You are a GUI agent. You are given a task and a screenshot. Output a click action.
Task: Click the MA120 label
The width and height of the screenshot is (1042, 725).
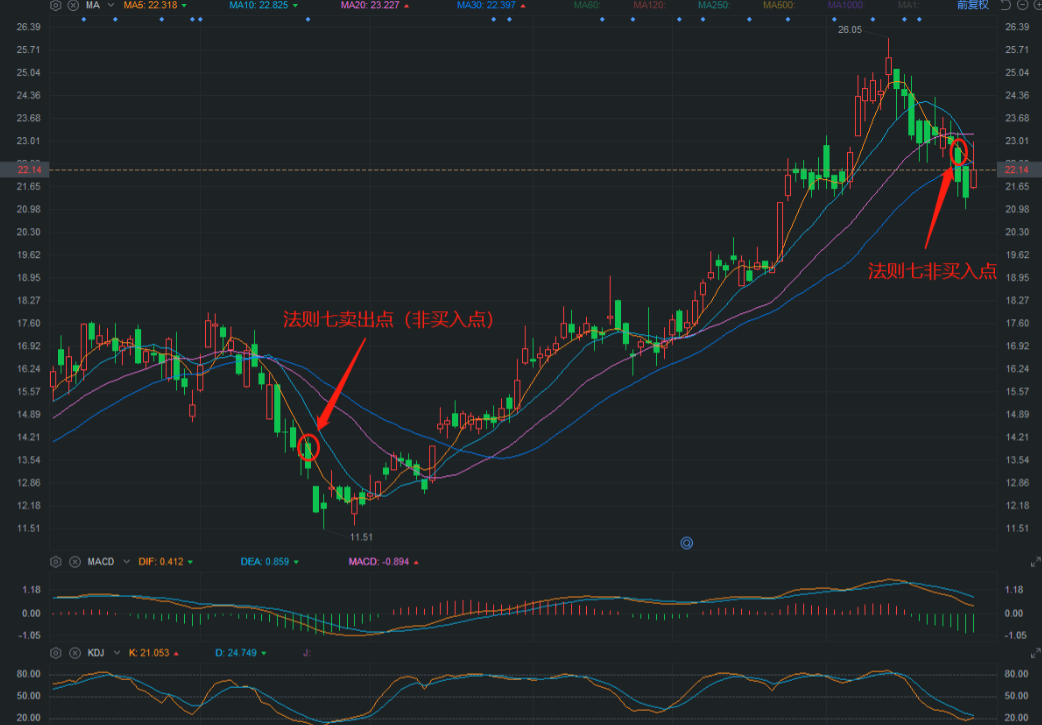point(649,5)
